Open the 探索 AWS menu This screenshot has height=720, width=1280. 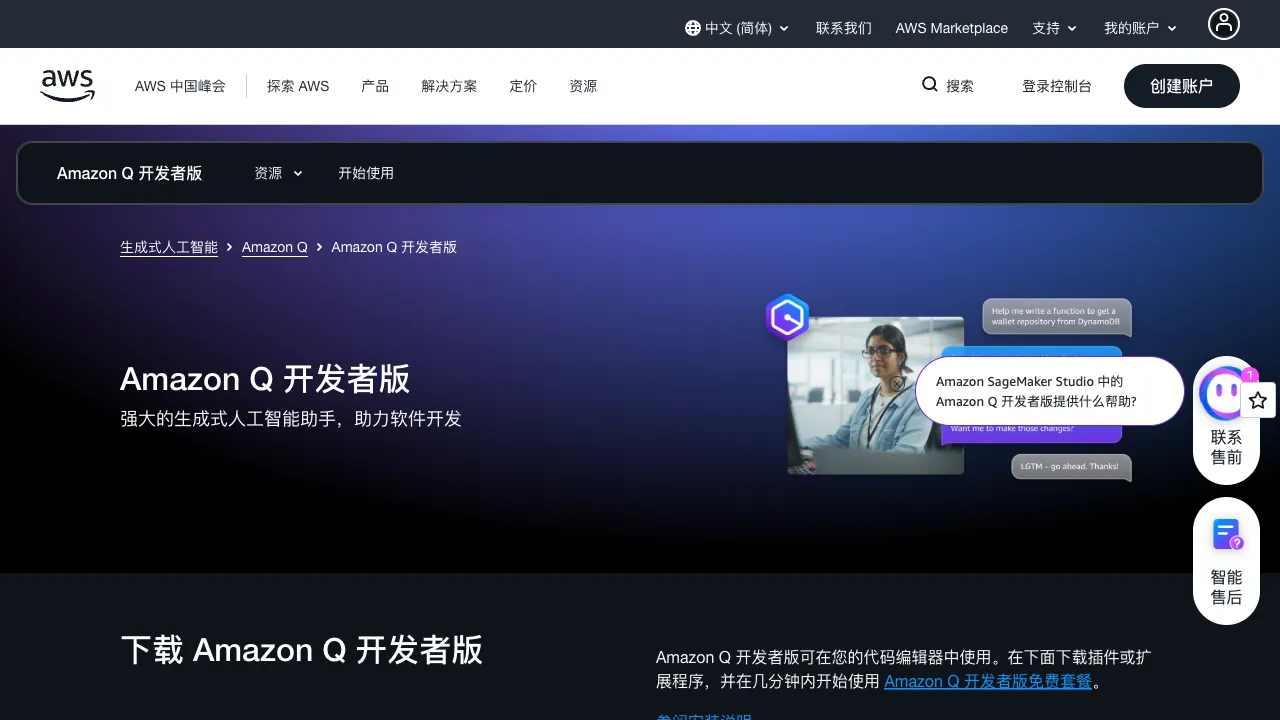pyautogui.click(x=298, y=86)
